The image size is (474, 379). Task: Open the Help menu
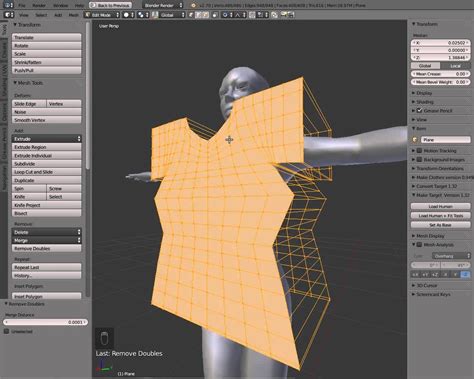tap(79, 5)
